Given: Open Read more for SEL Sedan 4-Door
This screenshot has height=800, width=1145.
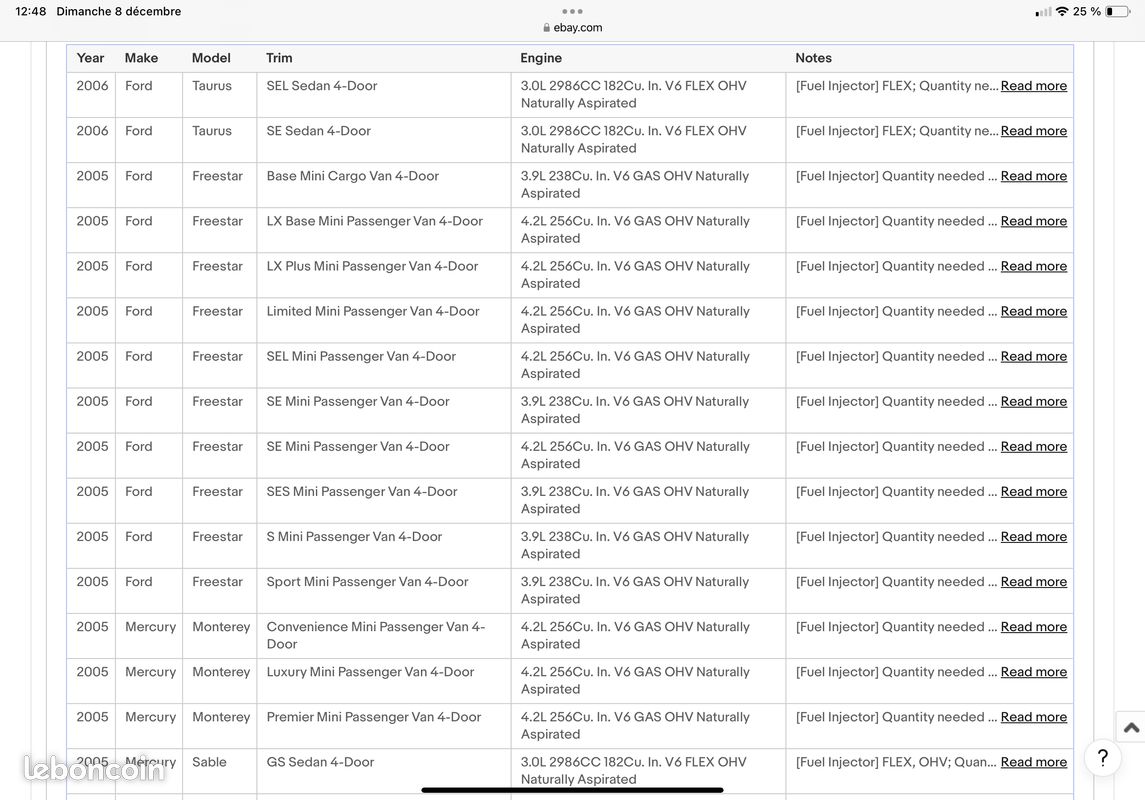Looking at the screenshot, I should point(1033,85).
